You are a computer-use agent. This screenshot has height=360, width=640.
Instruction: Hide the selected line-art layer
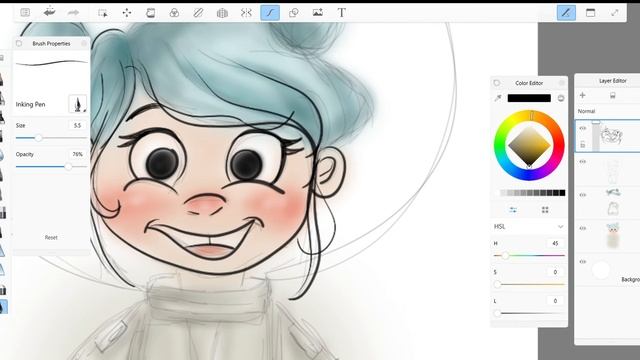(582, 128)
